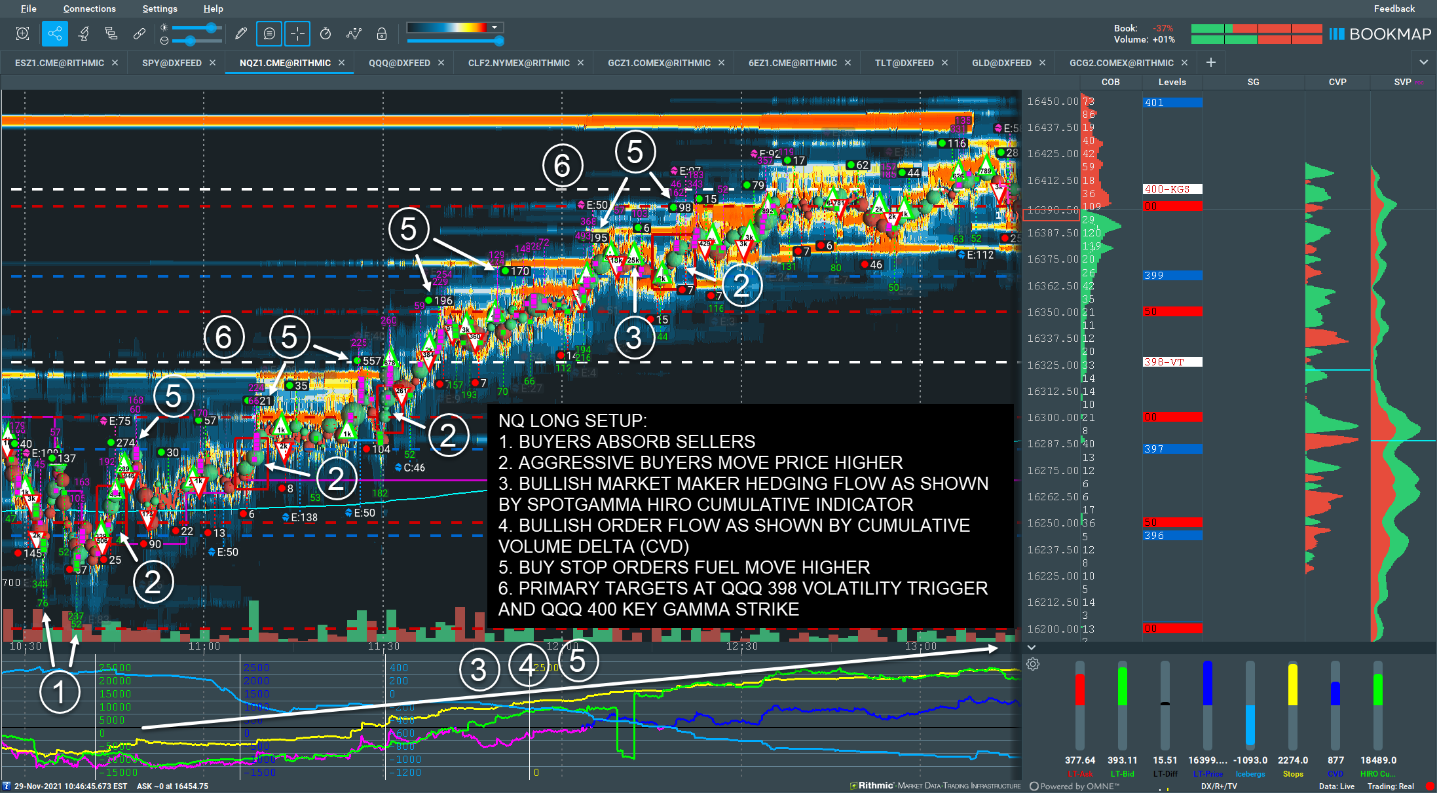This screenshot has width=1437, height=793.
Task: Open the microscope studies icon
Action: coord(83,33)
